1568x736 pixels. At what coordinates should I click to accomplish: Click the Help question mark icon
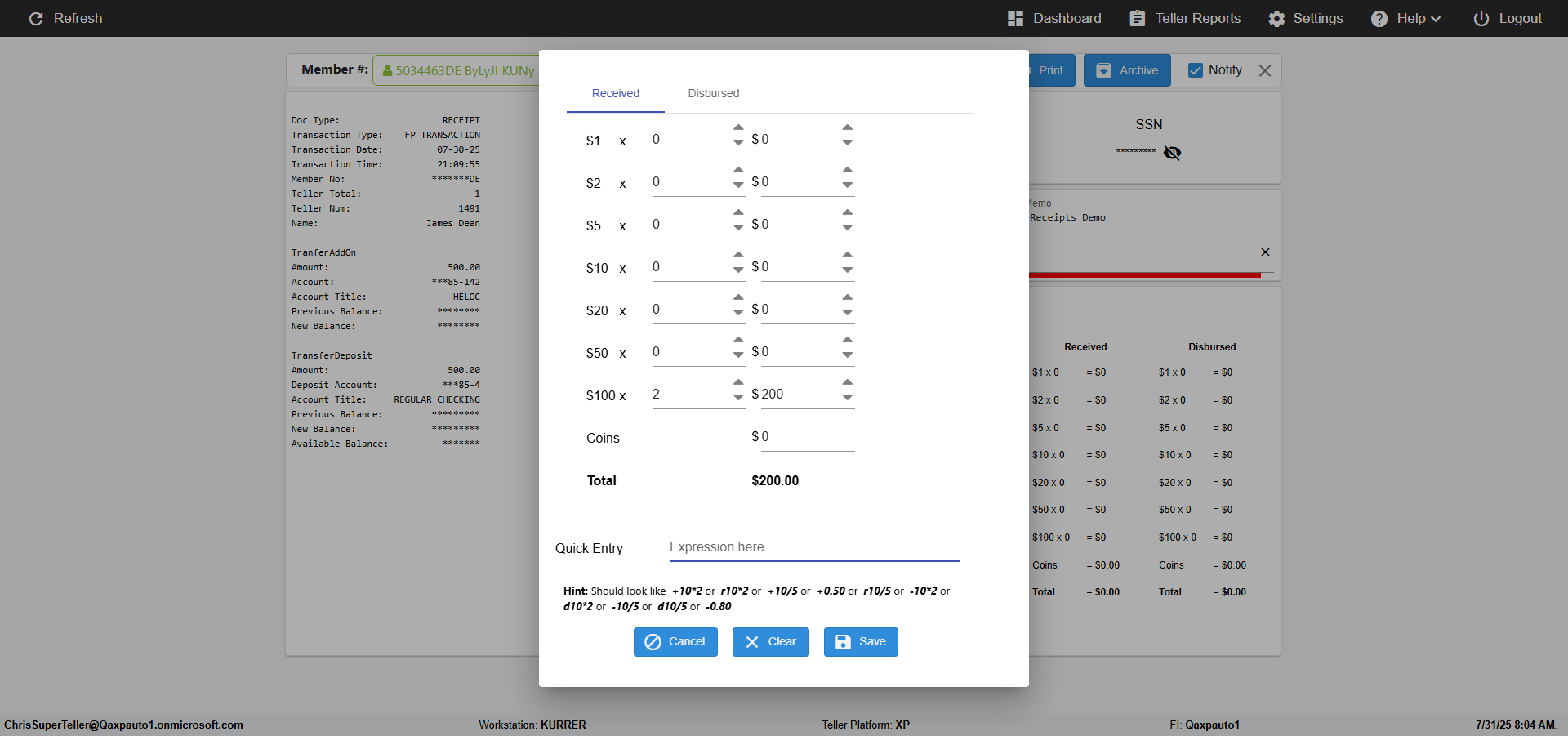[x=1379, y=18]
